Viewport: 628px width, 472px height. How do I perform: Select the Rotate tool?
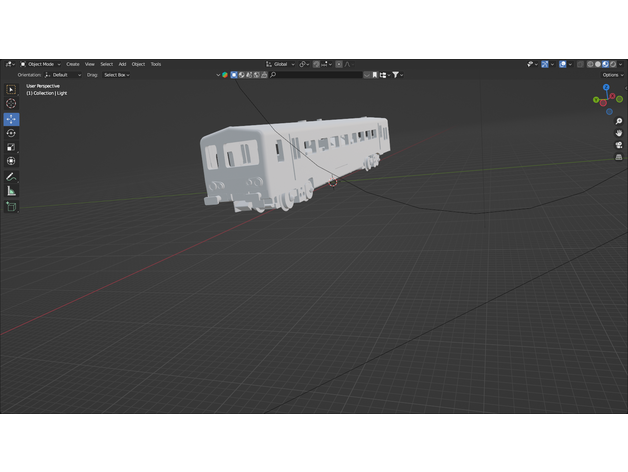point(11,133)
